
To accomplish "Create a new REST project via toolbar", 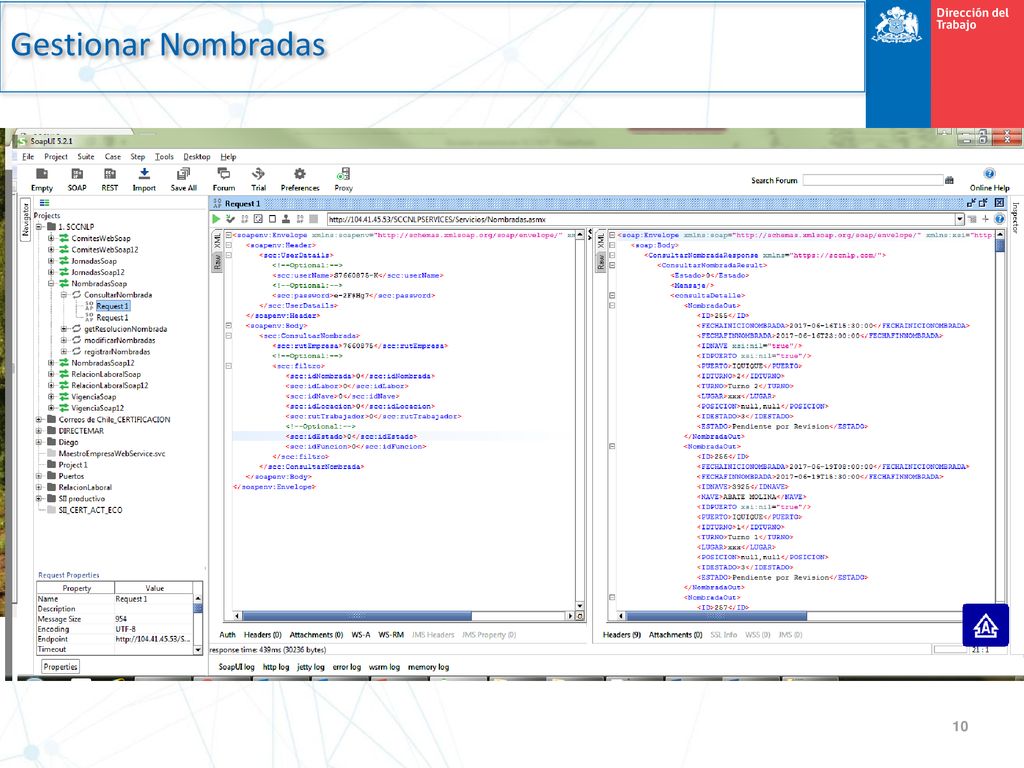I will point(110,174).
